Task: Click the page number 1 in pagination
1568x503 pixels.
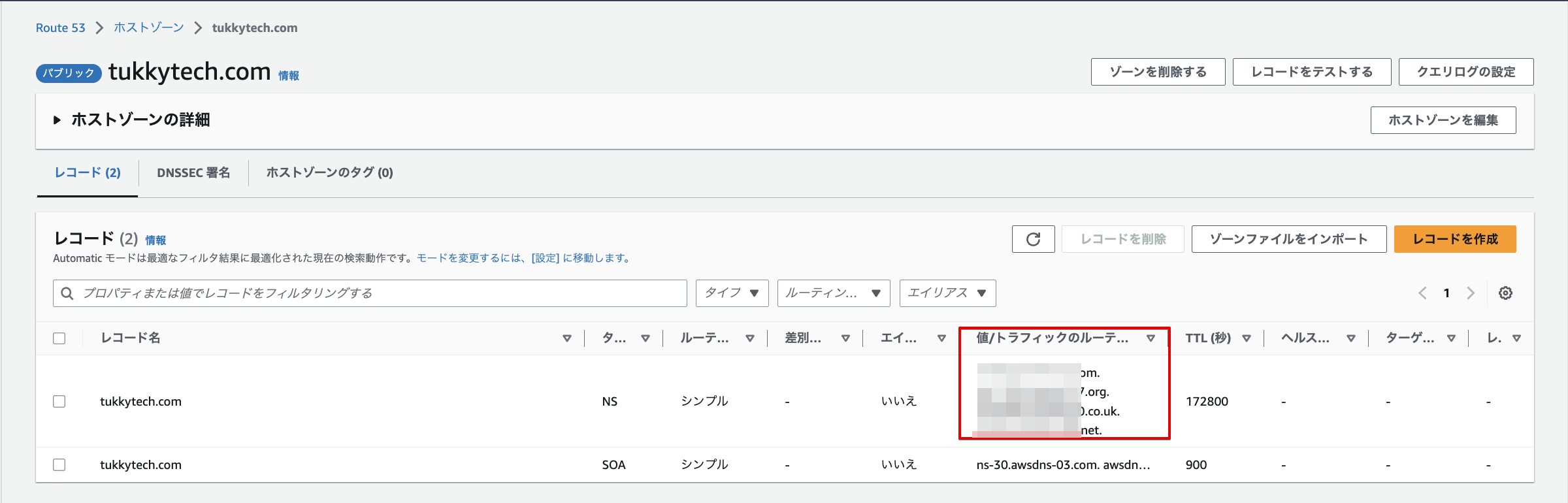Action: click(x=1446, y=293)
